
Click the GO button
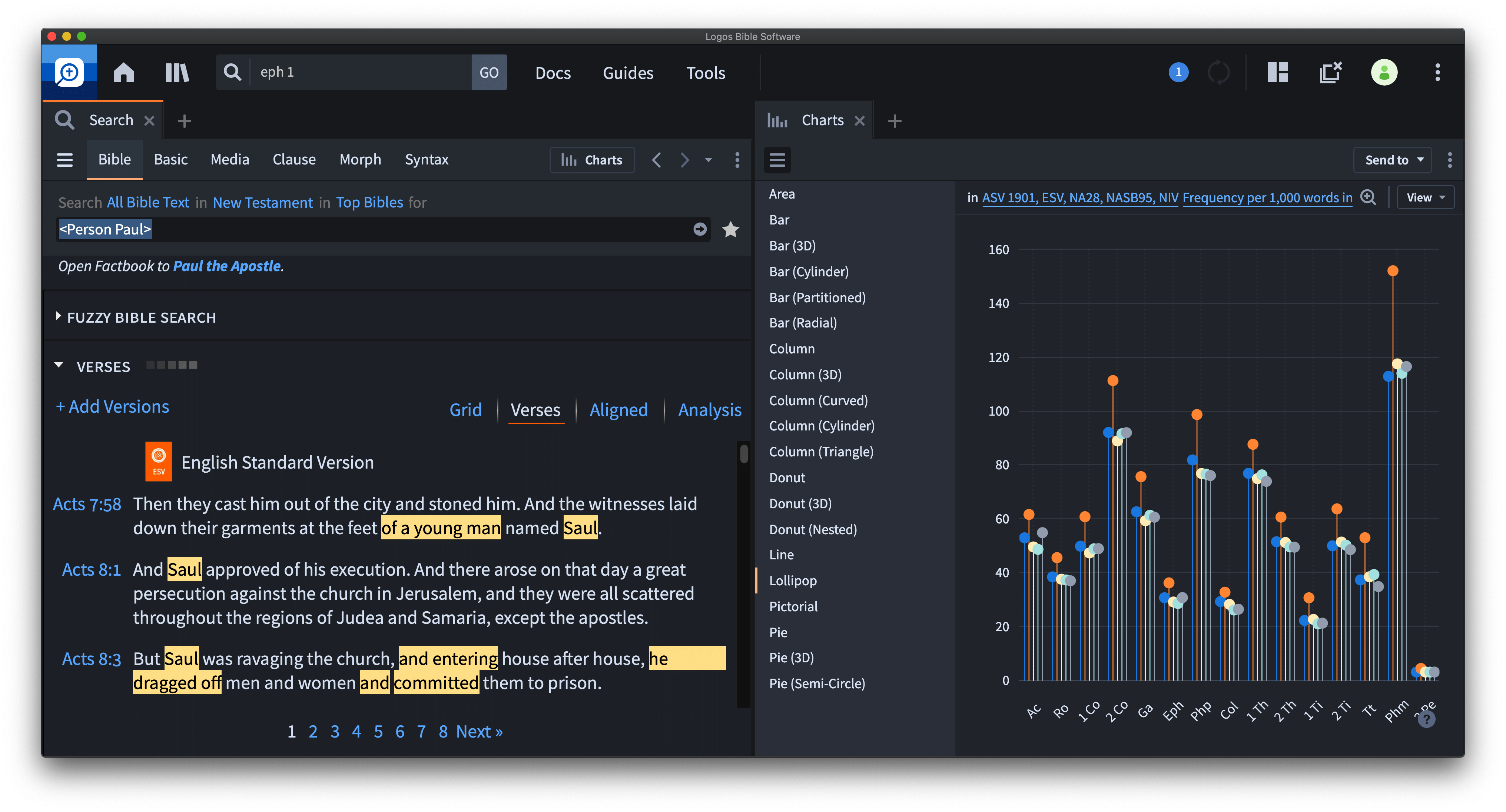click(489, 73)
